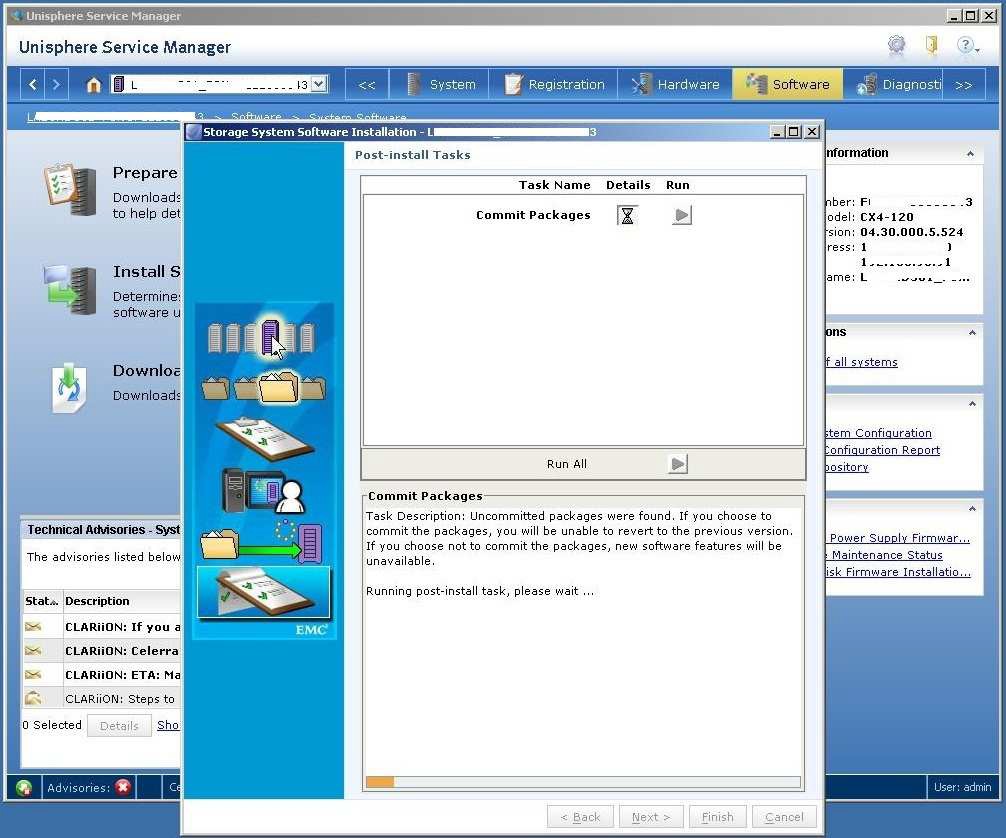Select the Software tab

[787, 84]
